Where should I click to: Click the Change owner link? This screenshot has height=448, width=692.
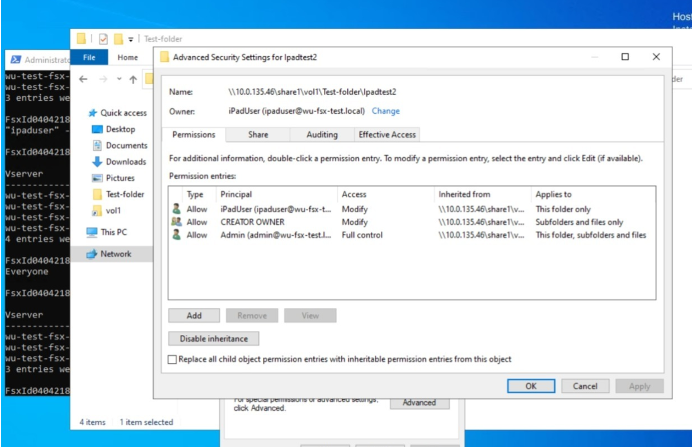coord(385,111)
